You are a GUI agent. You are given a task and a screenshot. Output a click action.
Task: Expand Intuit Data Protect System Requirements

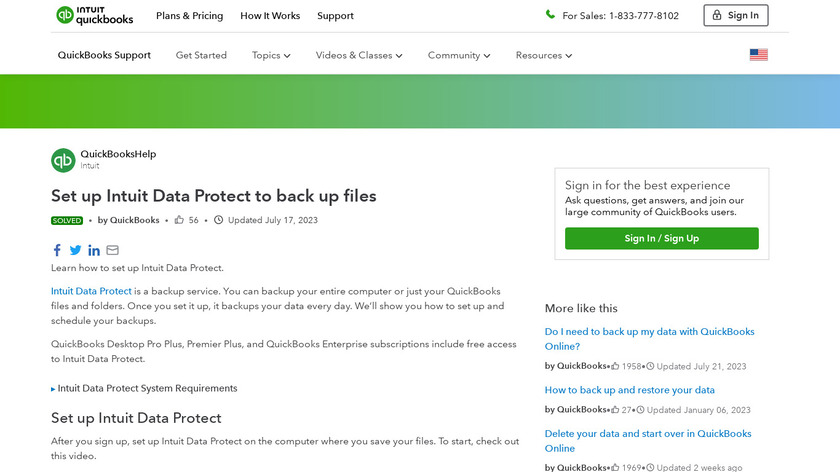point(145,388)
